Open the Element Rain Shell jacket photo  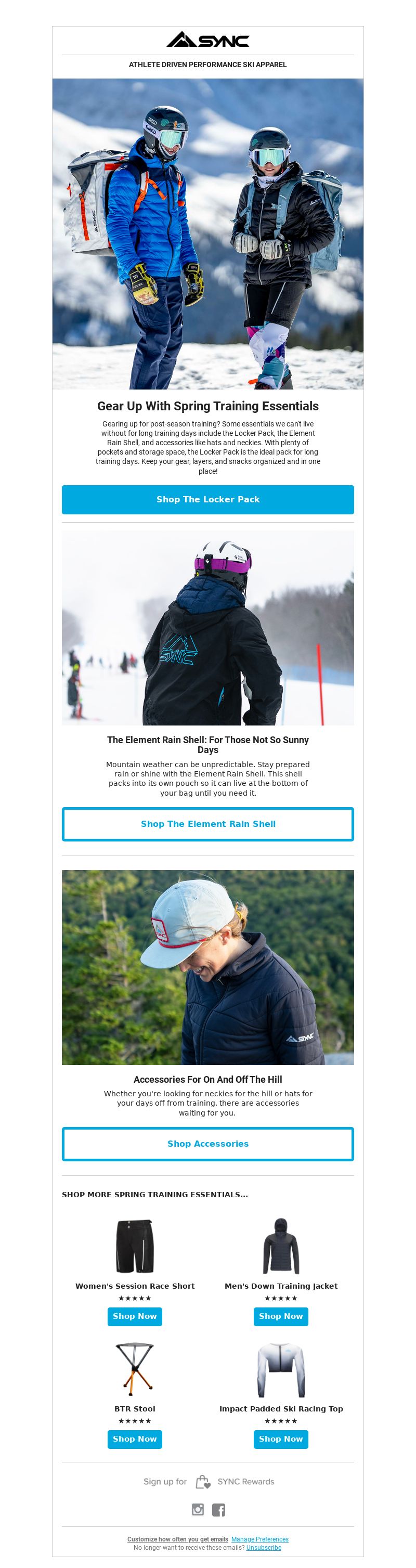208,628
